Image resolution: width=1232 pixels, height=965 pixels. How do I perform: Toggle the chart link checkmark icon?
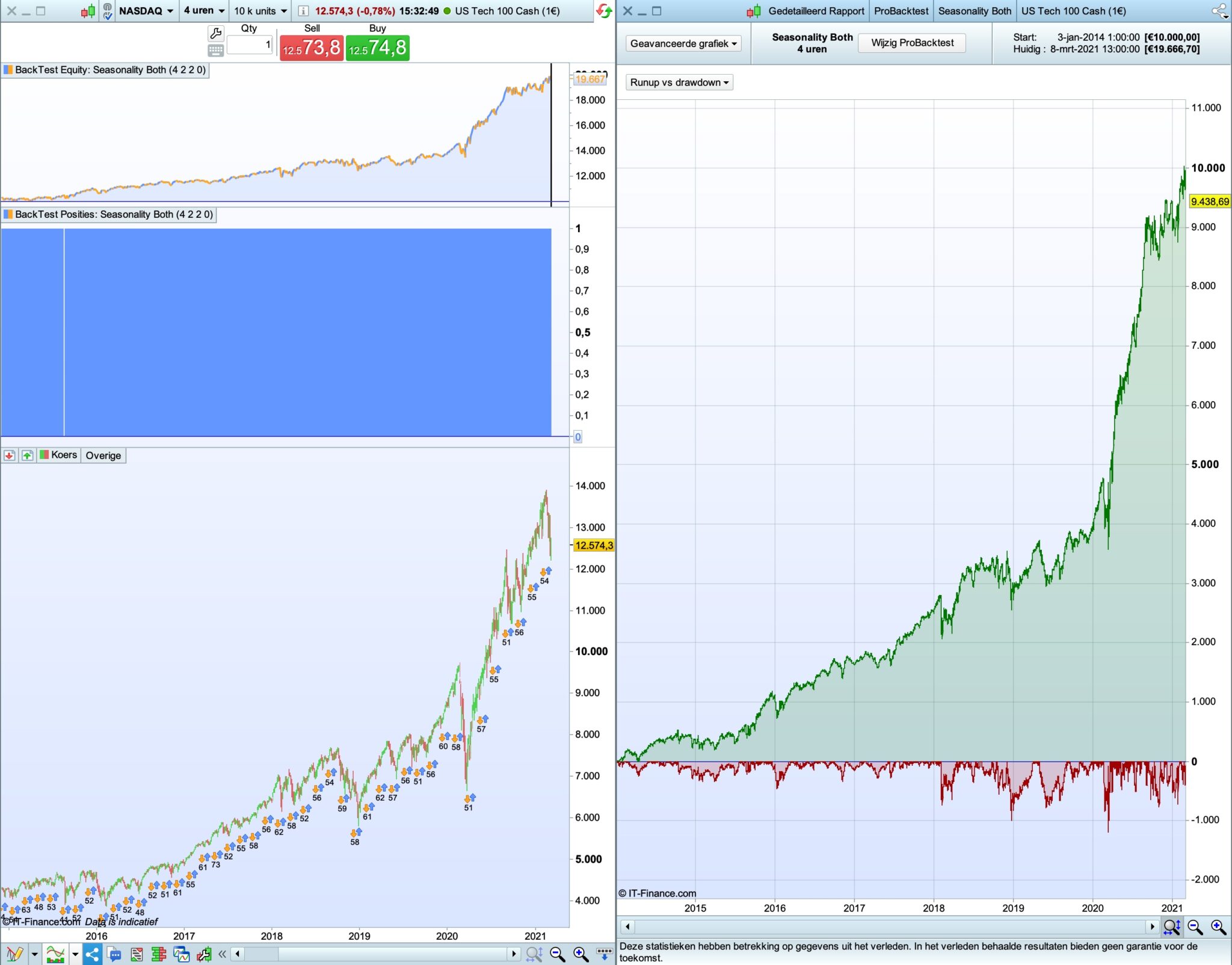[x=108, y=11]
